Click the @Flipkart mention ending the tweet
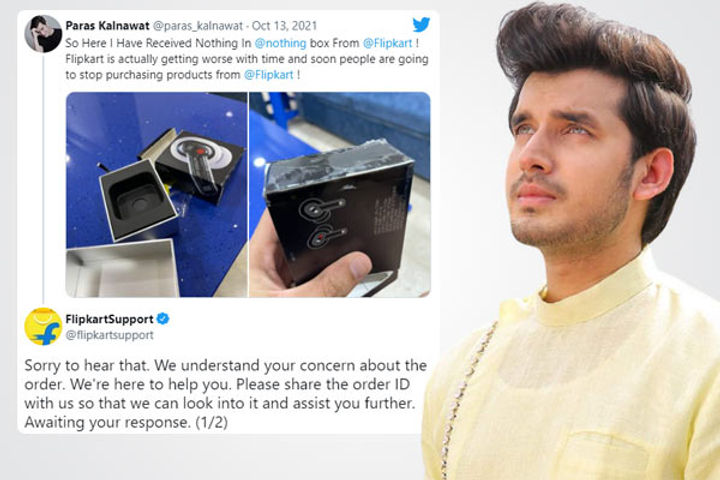 [x=269, y=74]
